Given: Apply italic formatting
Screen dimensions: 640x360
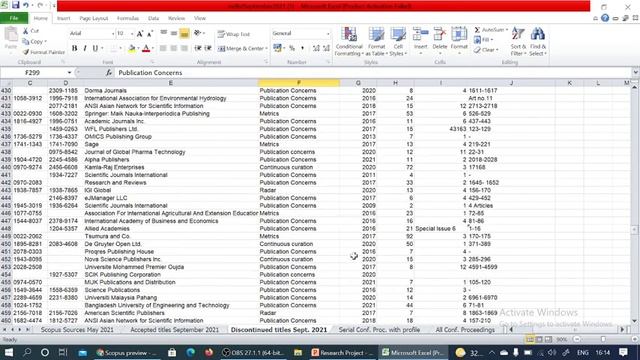Looking at the screenshot, I should pyautogui.click(x=85, y=49).
